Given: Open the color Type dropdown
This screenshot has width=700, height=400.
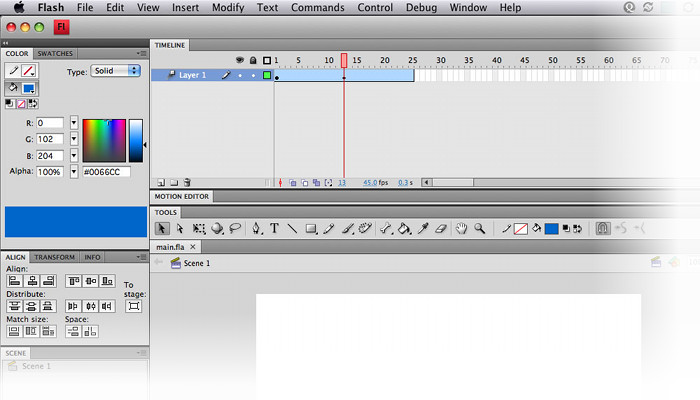Looking at the screenshot, I should click(116, 71).
